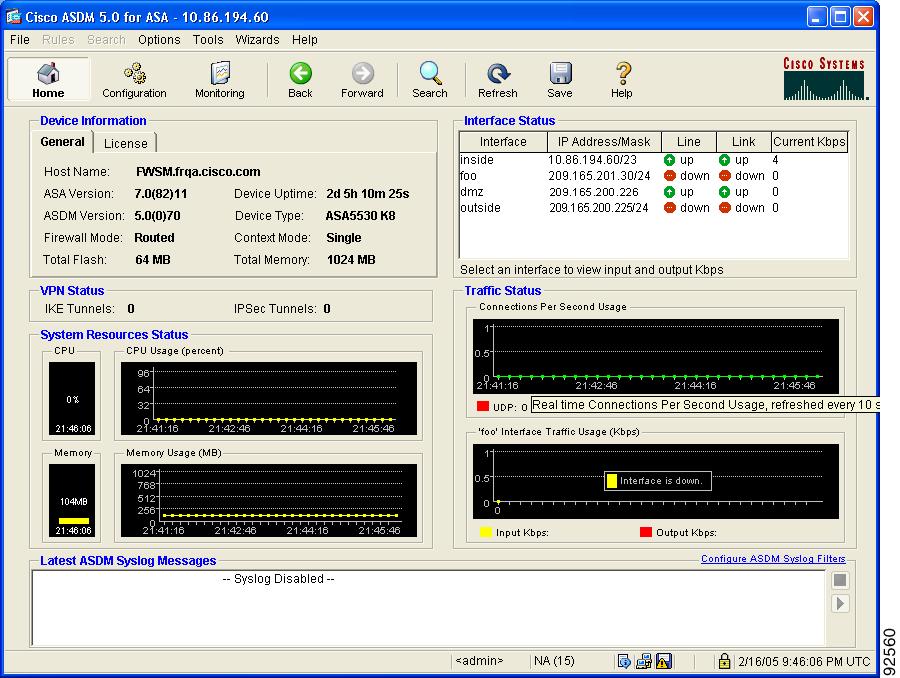This screenshot has height=678, width=900.
Task: Click the Interface column header
Action: coord(503,142)
